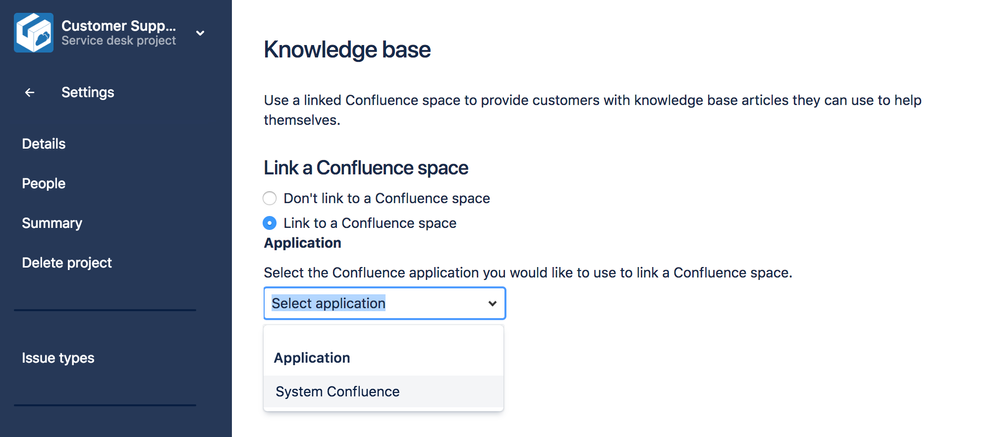Screen dimensions: 998x437
Task: Open Details in settings sidebar
Action: coord(44,144)
